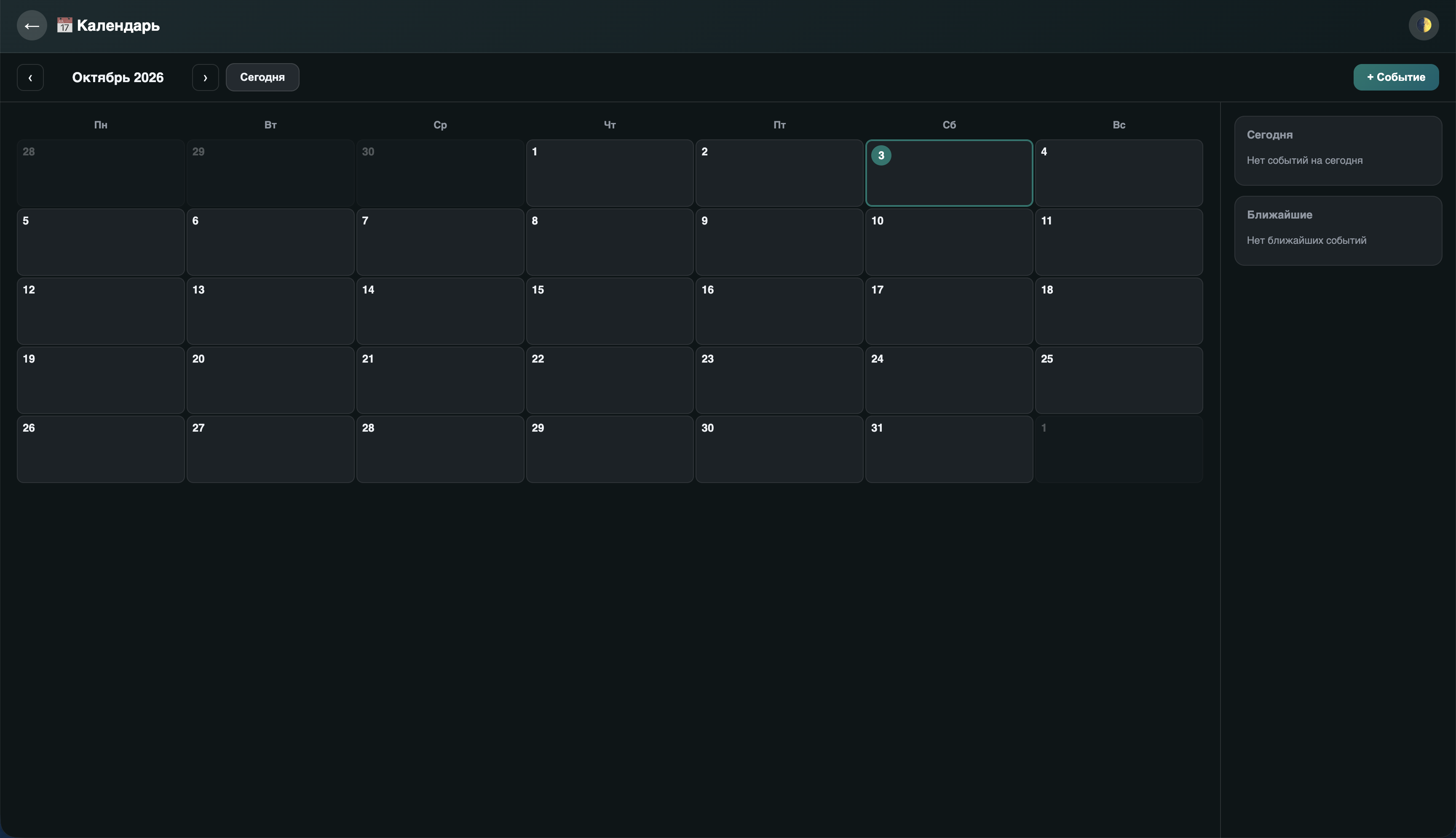
Task: Go to the previous month
Action: (x=30, y=77)
